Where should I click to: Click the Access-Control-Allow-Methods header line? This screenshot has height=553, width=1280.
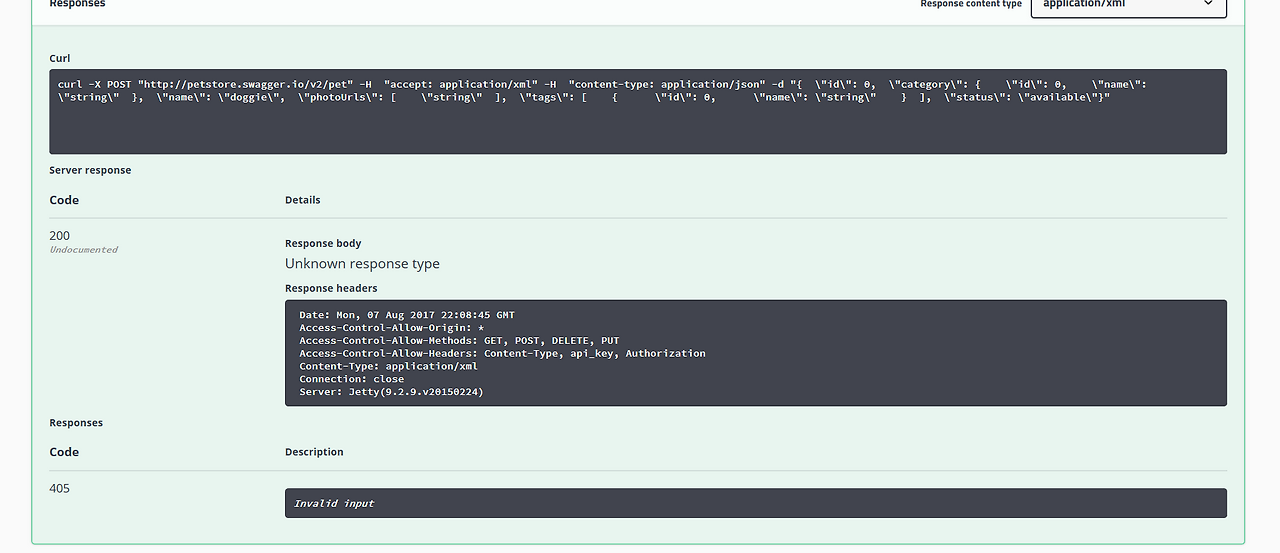tap(459, 341)
